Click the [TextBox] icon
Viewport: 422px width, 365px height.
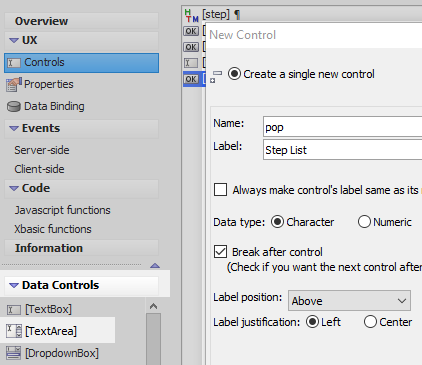tap(14, 310)
